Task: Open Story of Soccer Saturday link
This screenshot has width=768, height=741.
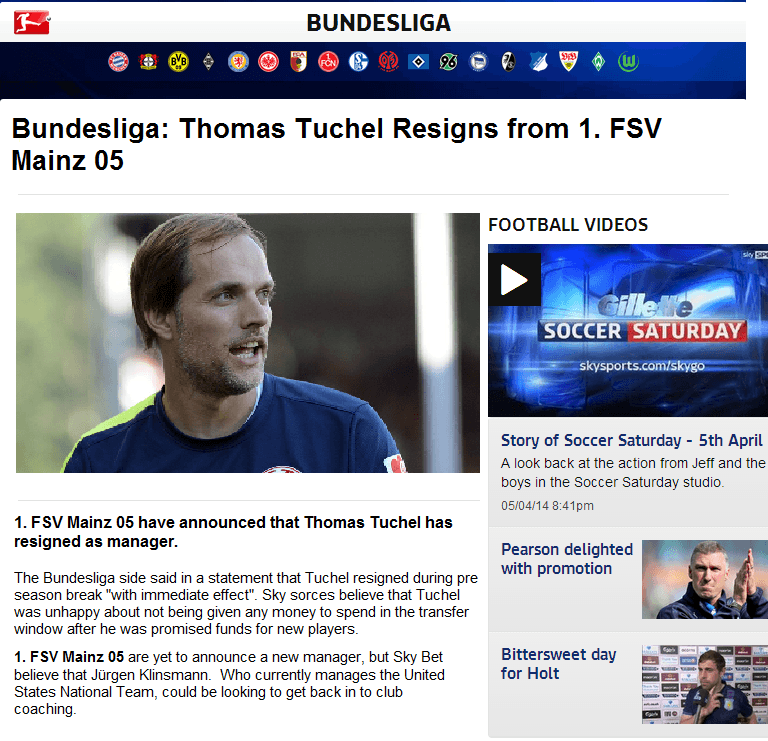Action: tap(631, 440)
